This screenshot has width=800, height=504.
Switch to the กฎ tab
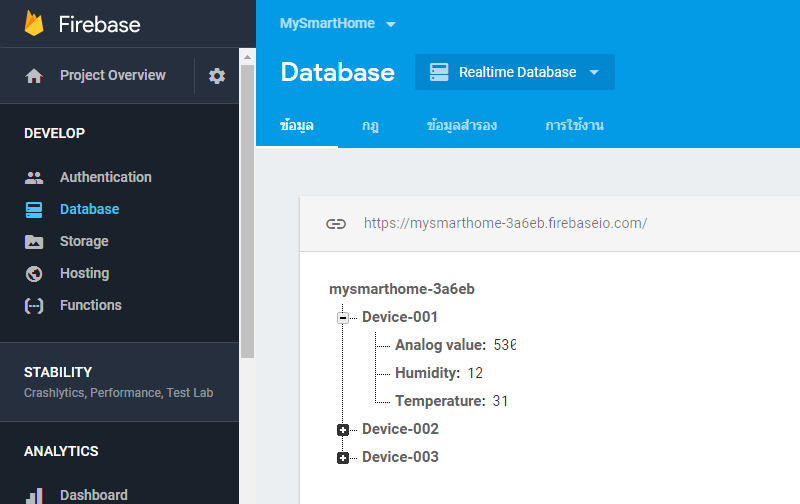(370, 125)
